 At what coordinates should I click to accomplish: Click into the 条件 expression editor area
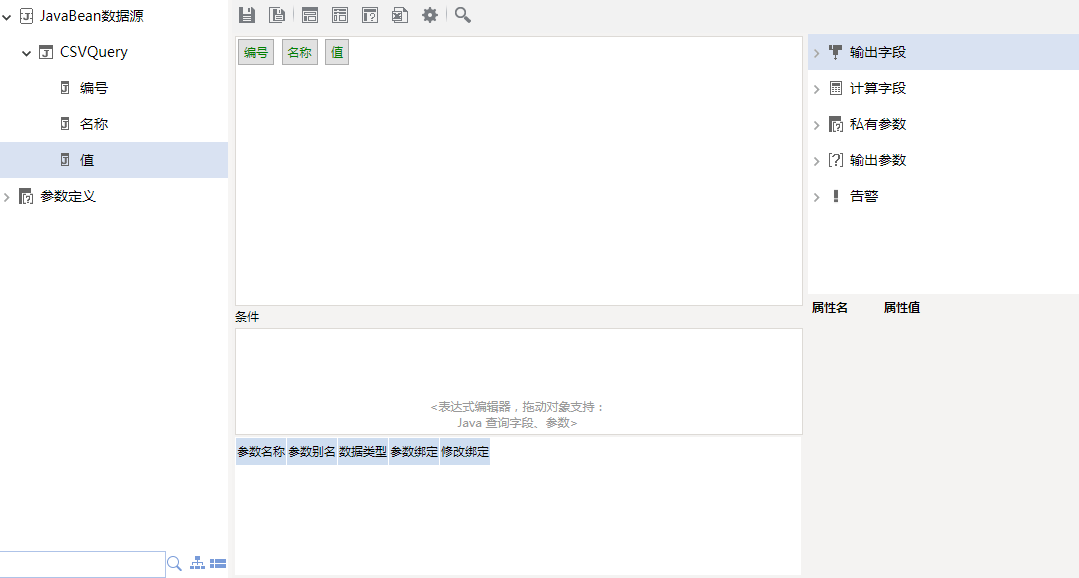[519, 381]
